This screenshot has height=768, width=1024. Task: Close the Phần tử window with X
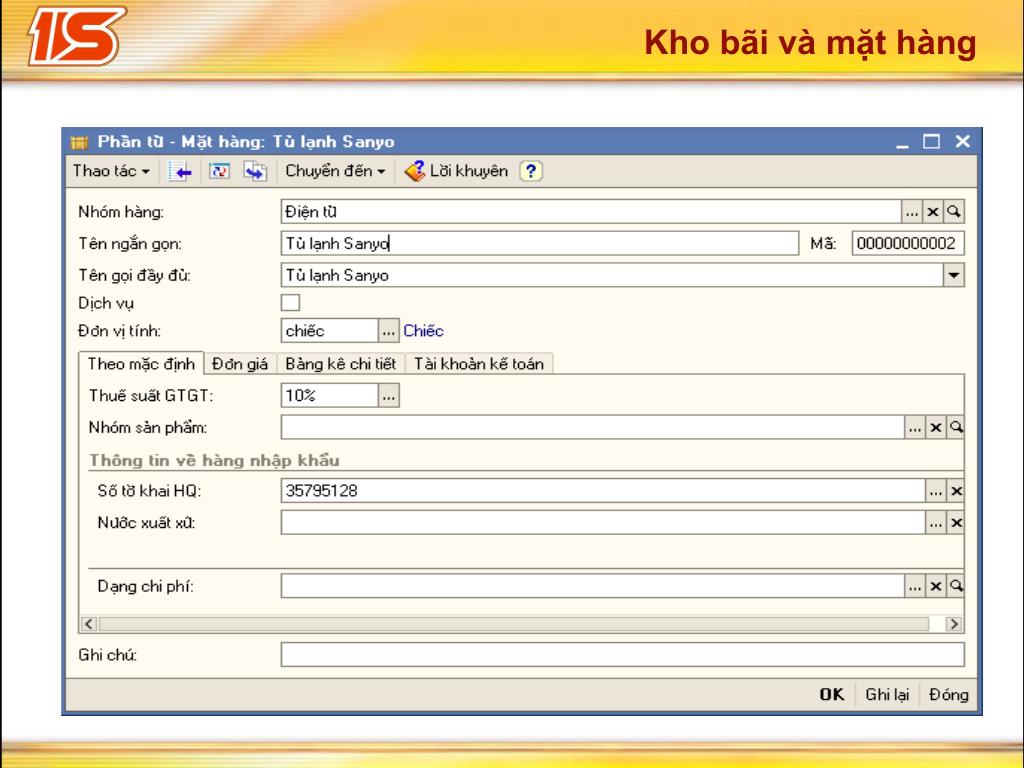pos(963,142)
